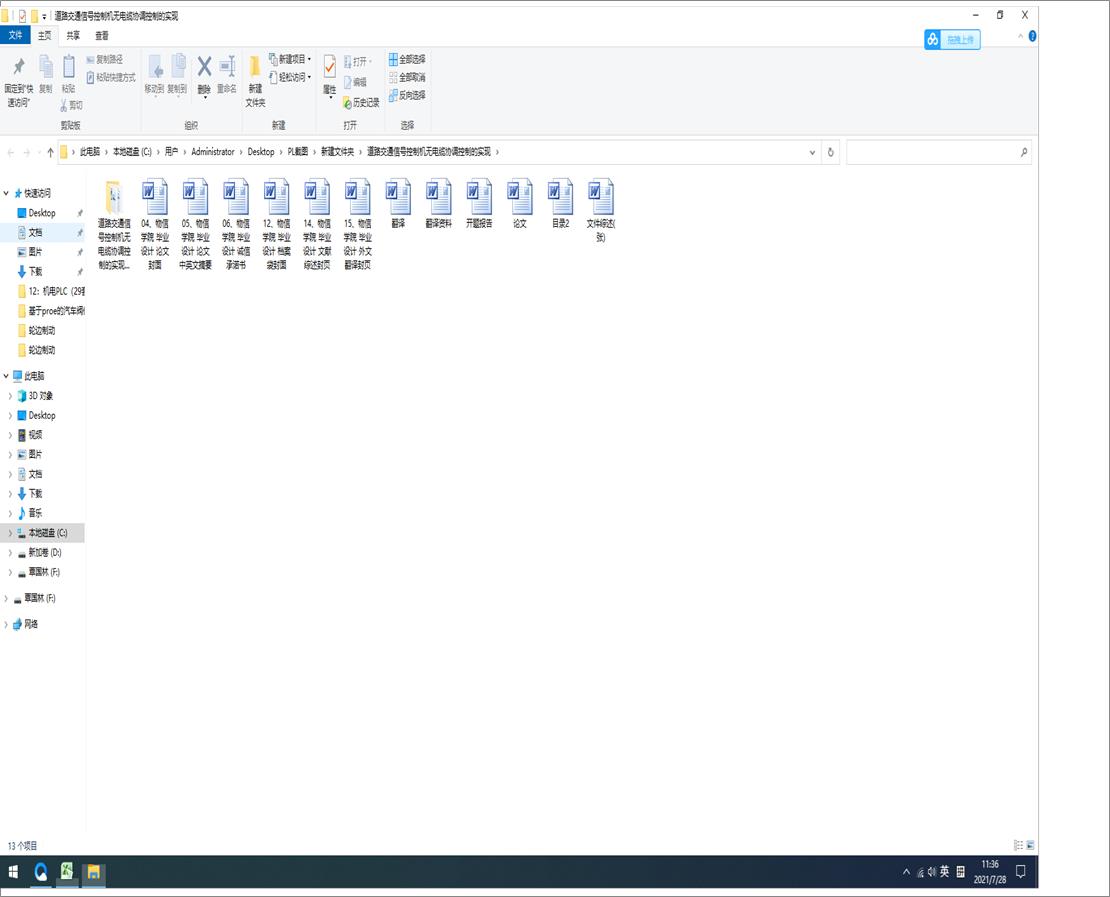
Task: Select the 04 论文封面 Word file
Action: (x=155, y=224)
